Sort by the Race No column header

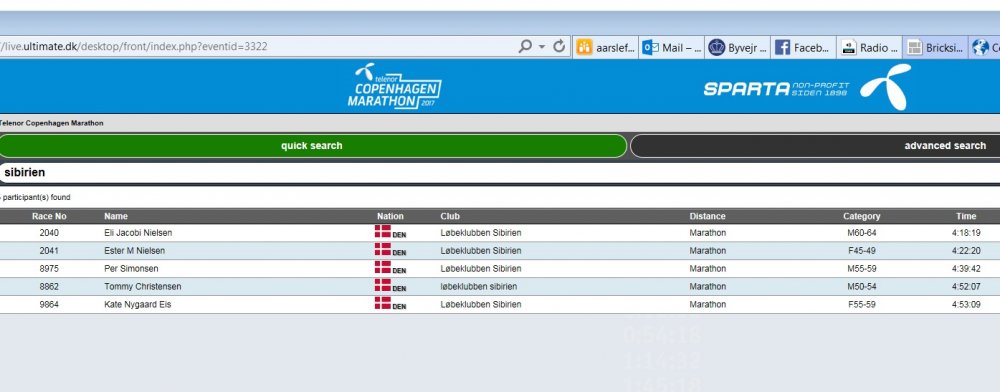tap(49, 216)
